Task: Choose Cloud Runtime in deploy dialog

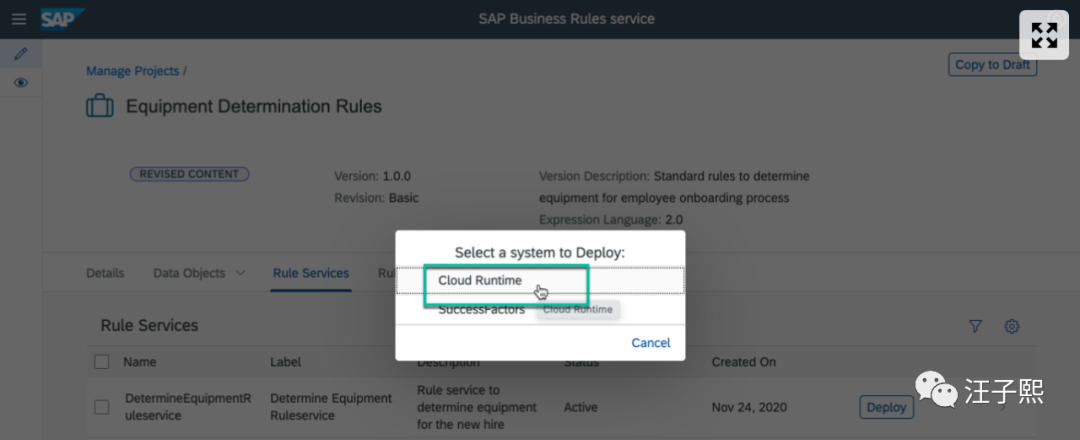Action: pos(480,281)
